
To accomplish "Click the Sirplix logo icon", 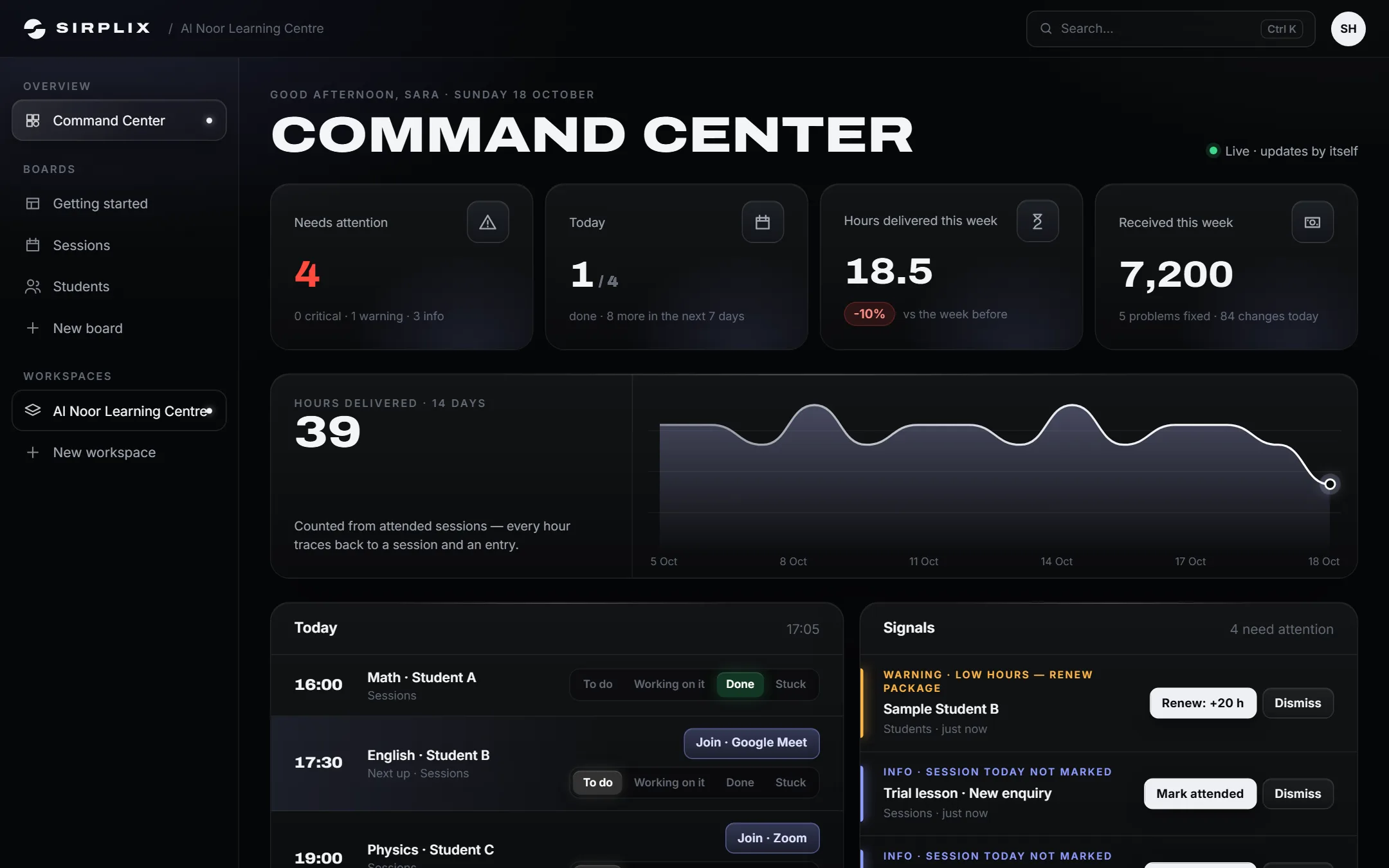I will [x=35, y=28].
